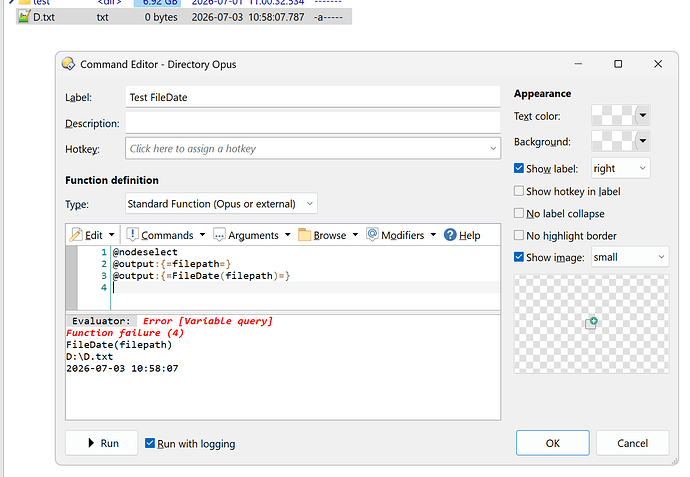Click the Arguments ellipsis icon
The width and height of the screenshot is (690, 477).
[x=219, y=235]
